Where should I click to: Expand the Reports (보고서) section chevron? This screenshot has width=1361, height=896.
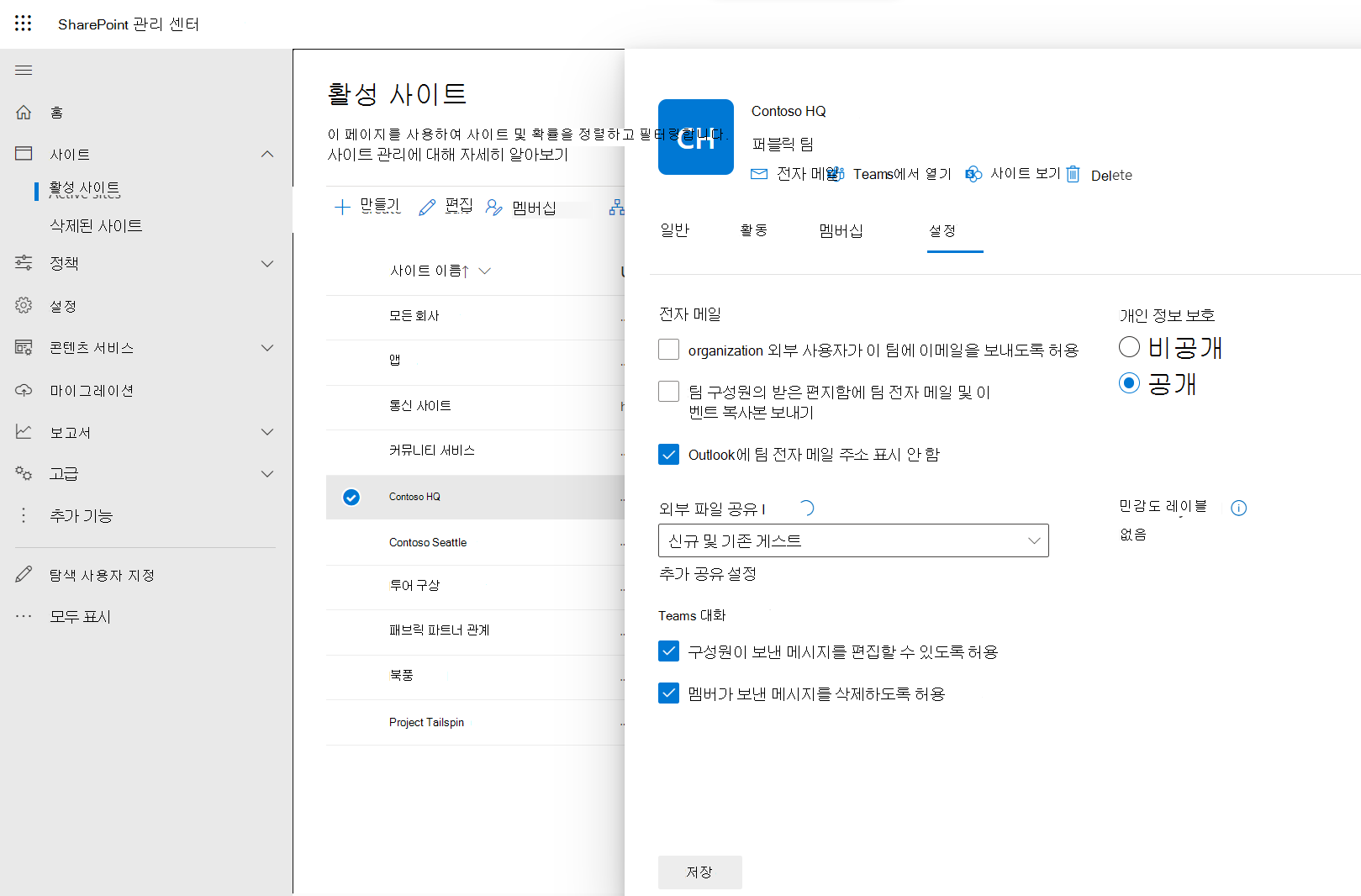click(267, 431)
